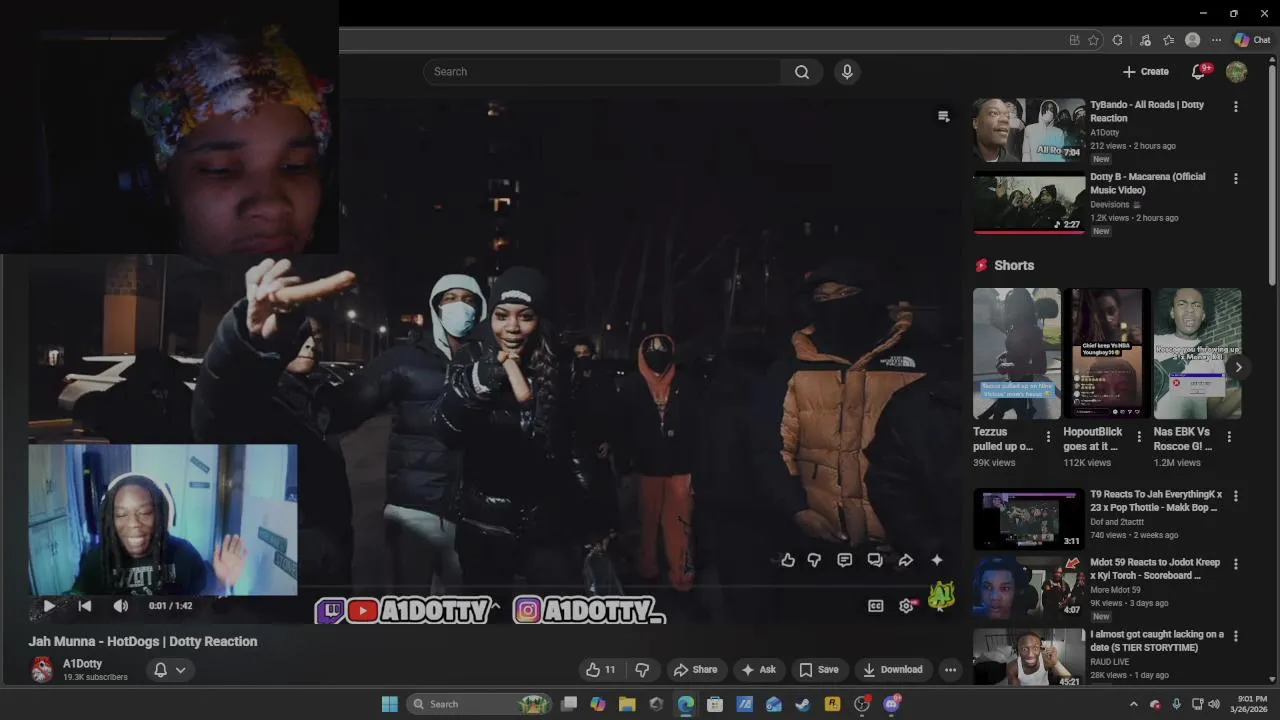The image size is (1280, 720).
Task: Open YouTube notifications bell
Action: pos(1199,72)
